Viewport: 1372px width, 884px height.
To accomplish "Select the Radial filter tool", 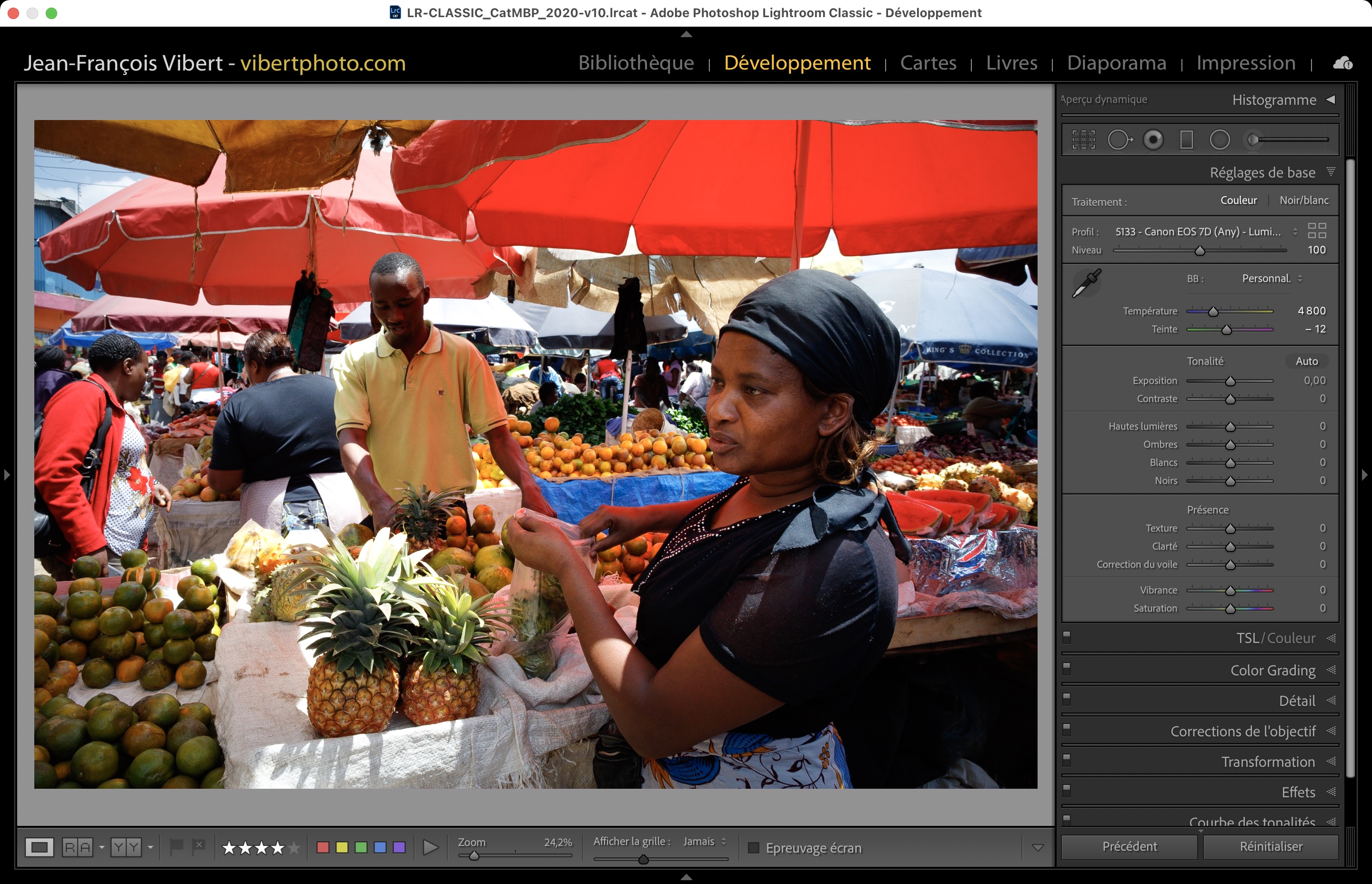I will 1220,140.
